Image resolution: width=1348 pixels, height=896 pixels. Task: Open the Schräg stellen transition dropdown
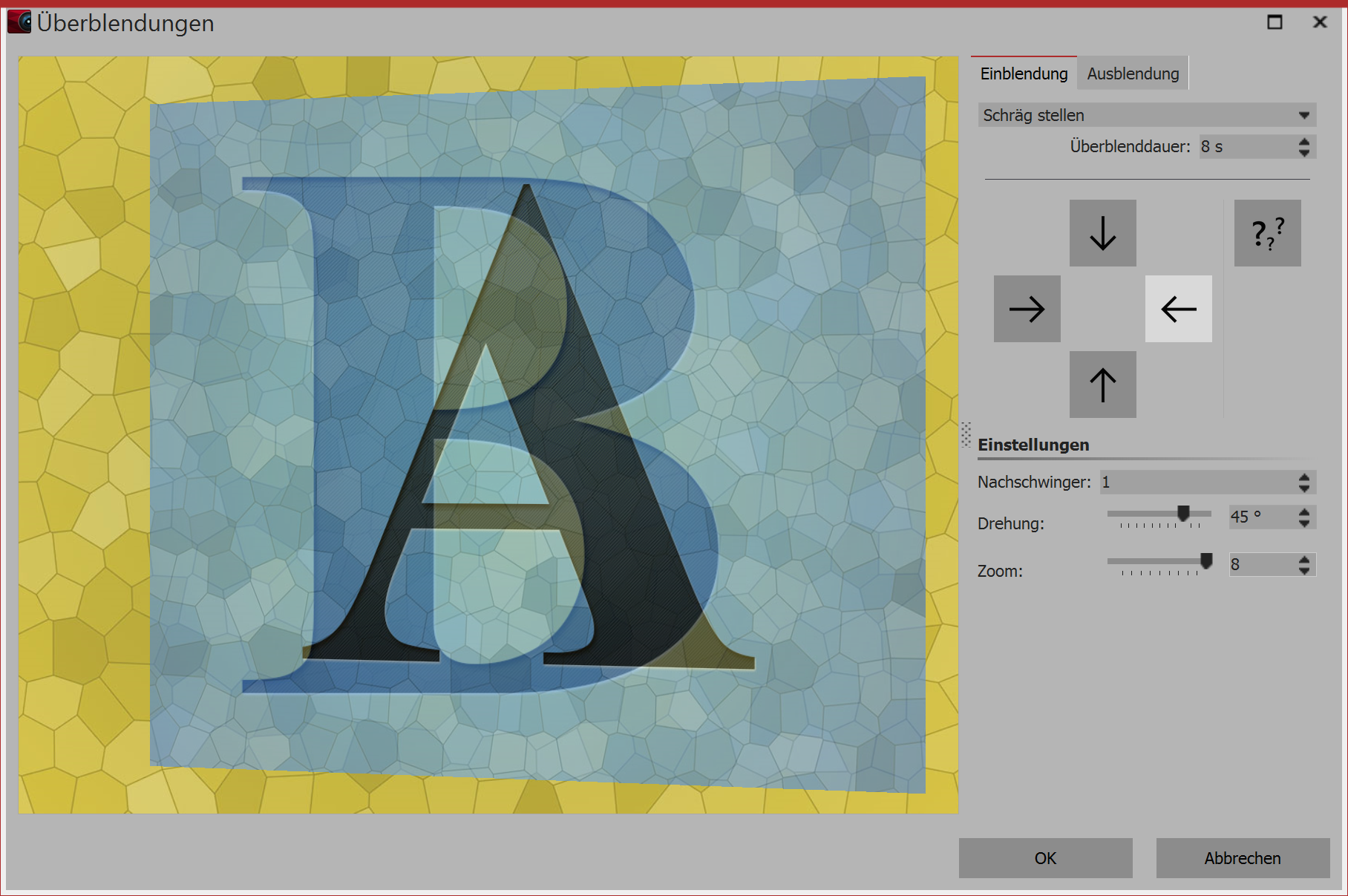(1147, 115)
